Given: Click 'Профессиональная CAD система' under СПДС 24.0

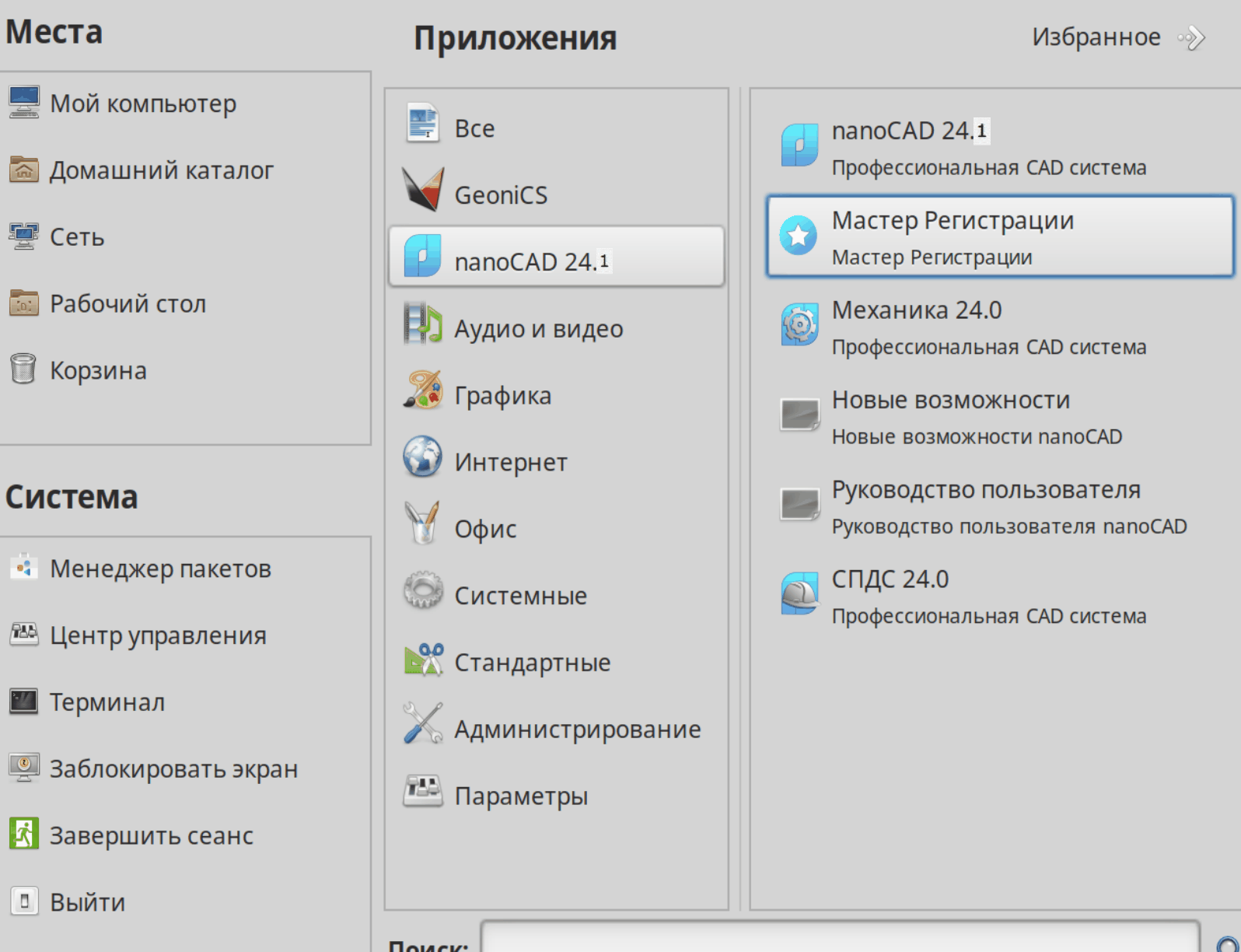Looking at the screenshot, I should [989, 616].
